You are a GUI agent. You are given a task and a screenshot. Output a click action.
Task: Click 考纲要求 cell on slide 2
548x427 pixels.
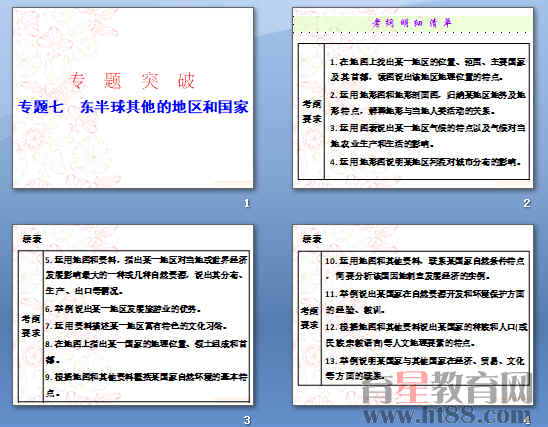click(311, 111)
